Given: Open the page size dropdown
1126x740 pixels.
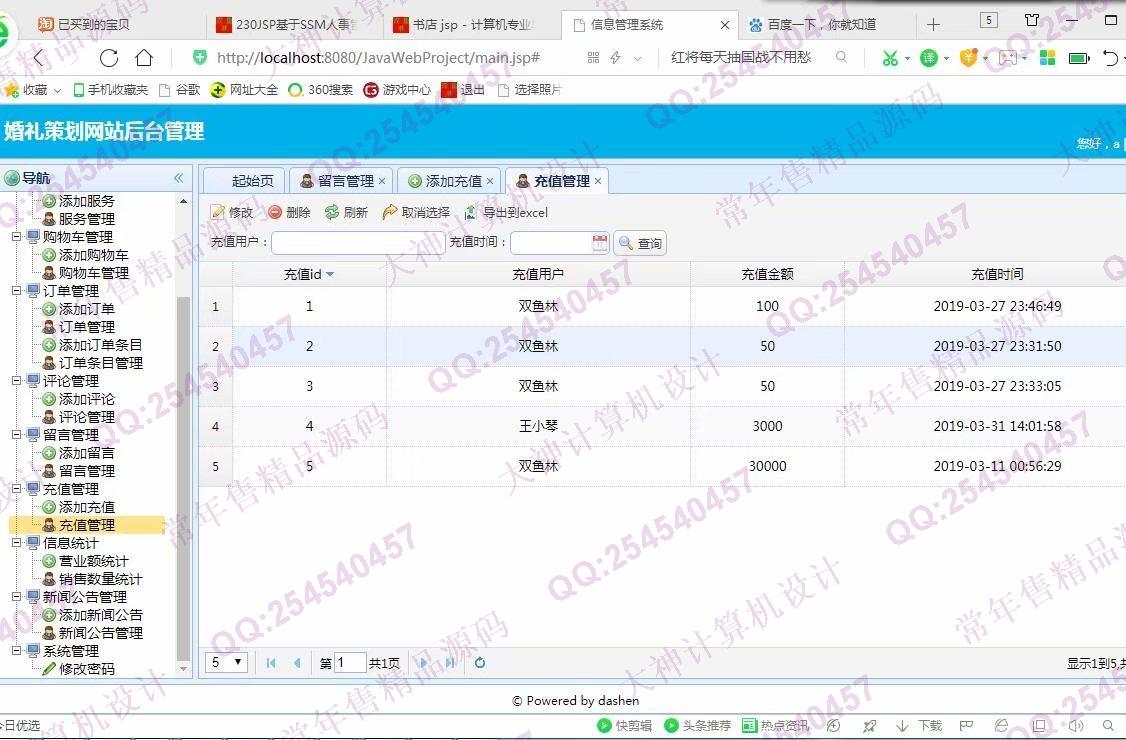Looking at the screenshot, I should (227, 662).
